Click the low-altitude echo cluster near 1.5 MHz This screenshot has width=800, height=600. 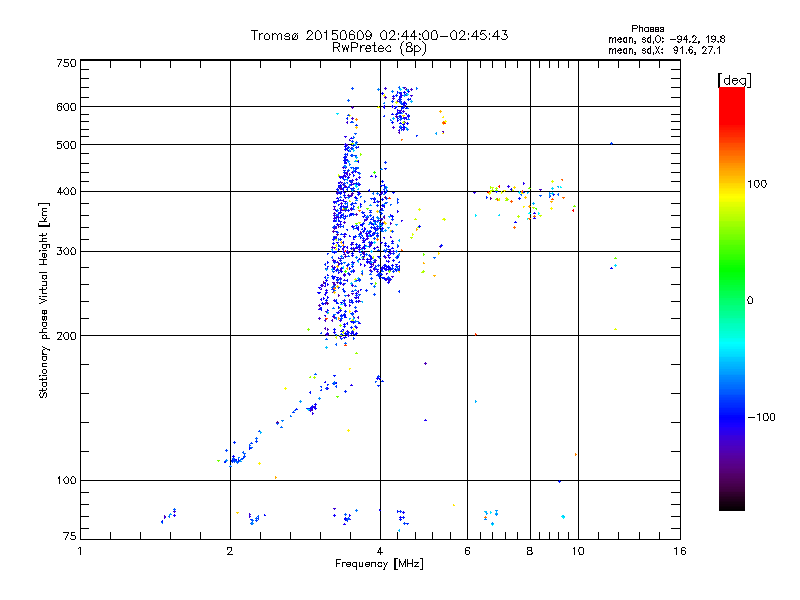point(169,515)
